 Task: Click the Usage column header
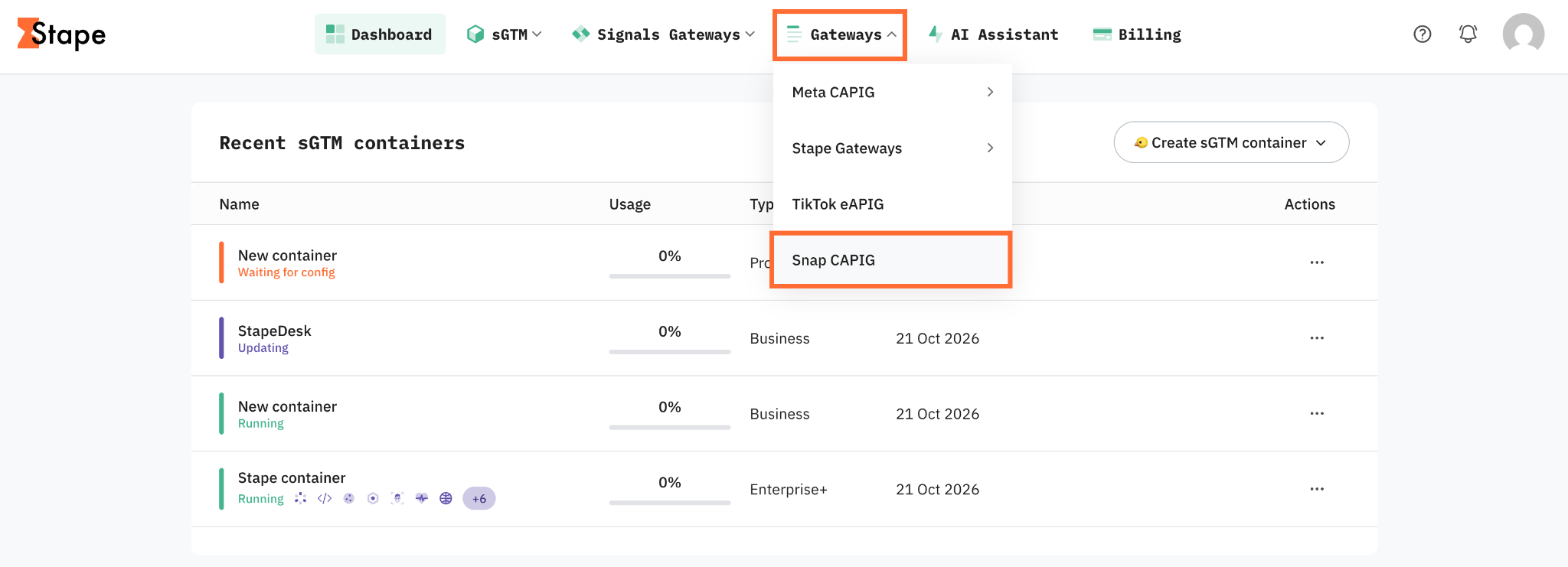coord(630,204)
